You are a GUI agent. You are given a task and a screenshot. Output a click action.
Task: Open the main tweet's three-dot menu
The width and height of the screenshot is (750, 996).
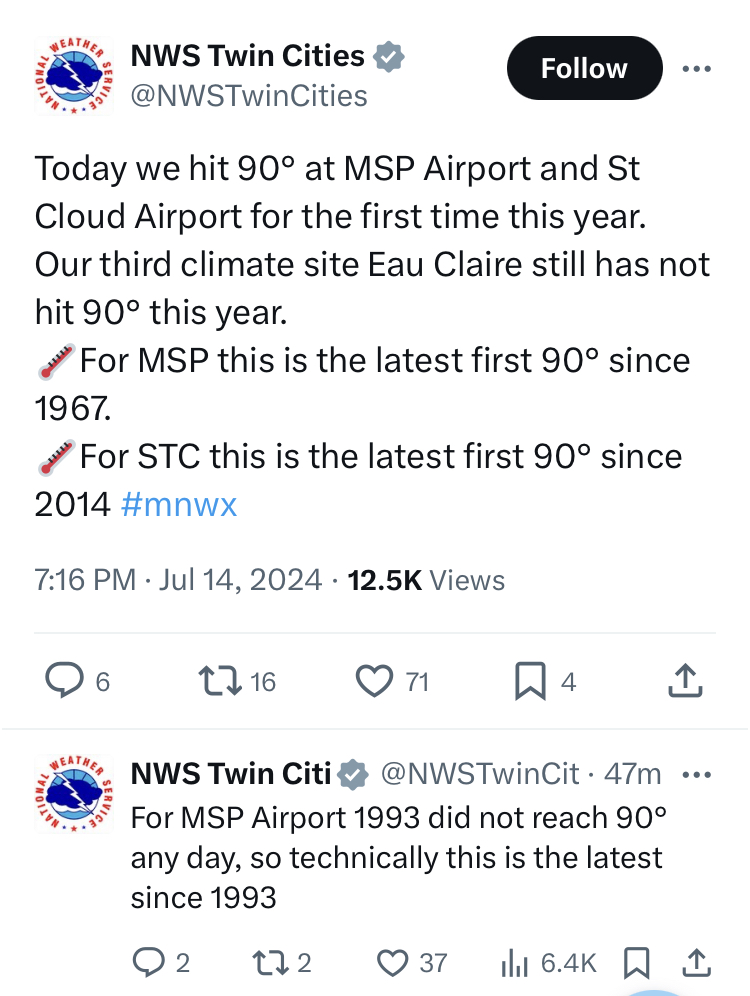point(697,69)
